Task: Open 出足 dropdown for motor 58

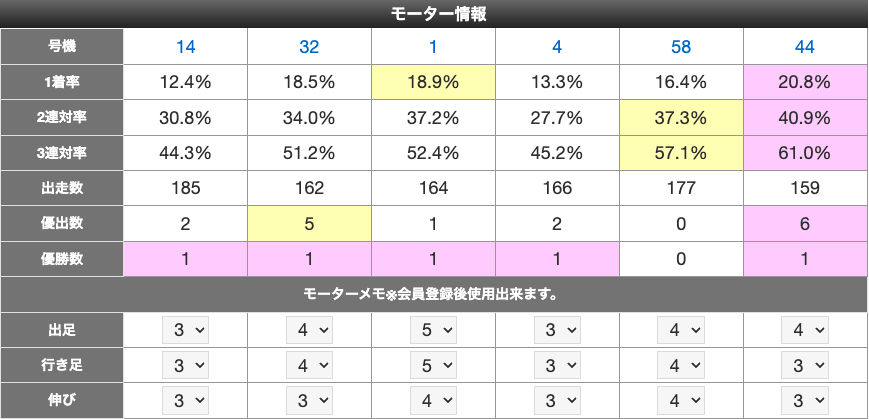Action: click(681, 329)
